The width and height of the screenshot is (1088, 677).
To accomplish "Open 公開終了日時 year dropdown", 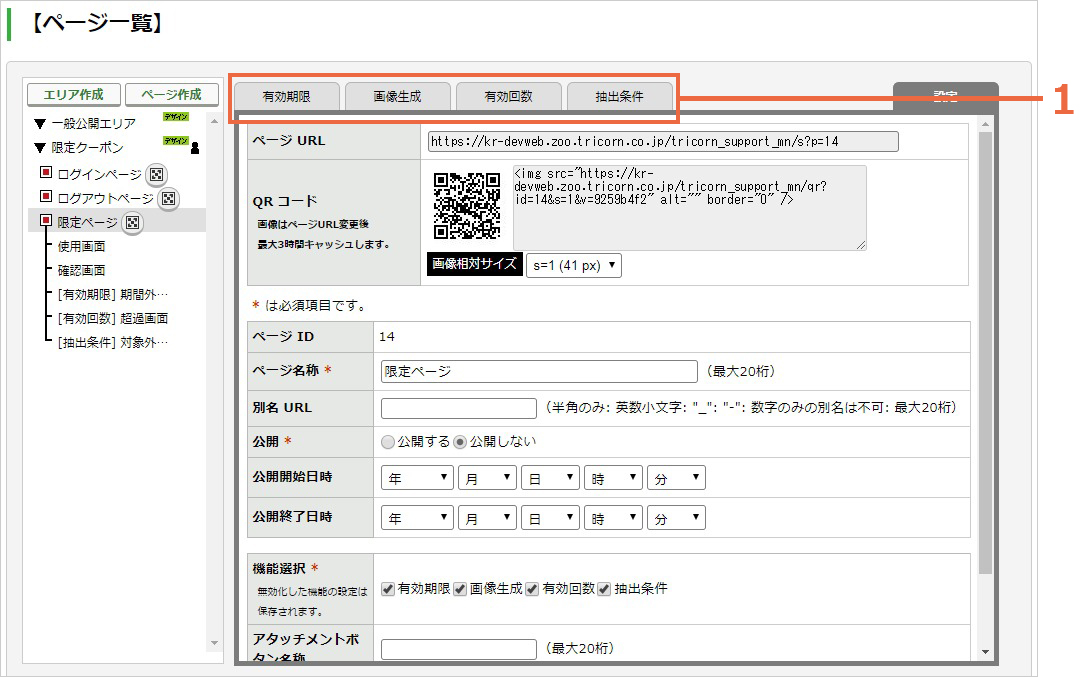I will click(417, 518).
